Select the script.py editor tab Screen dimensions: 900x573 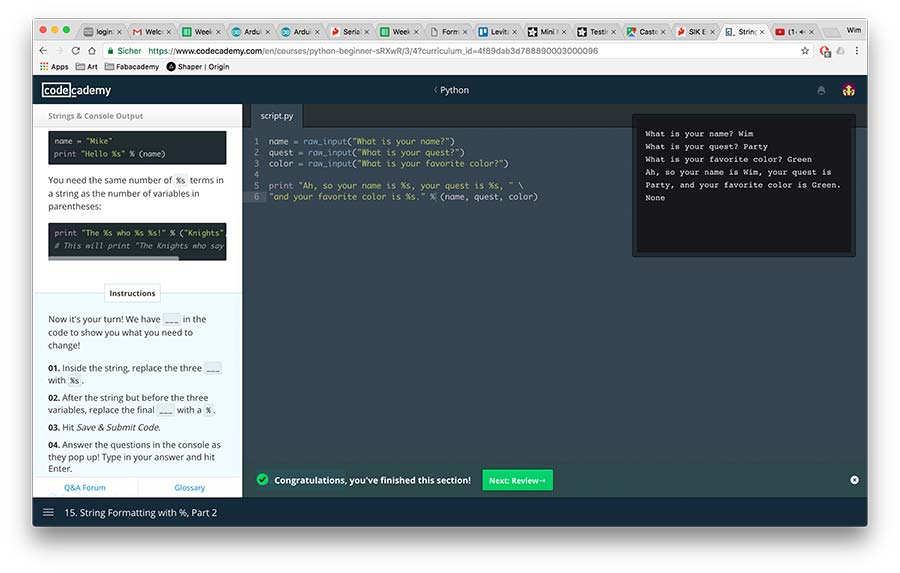coord(277,116)
